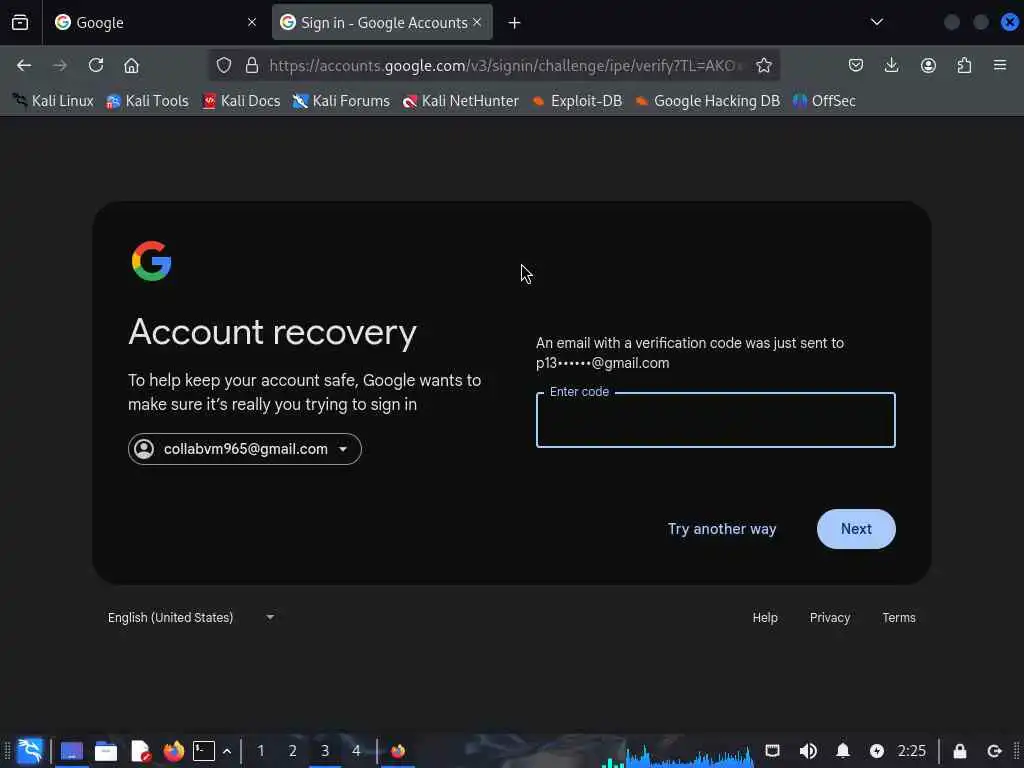Open the Kali Tools bookmark
The width and height of the screenshot is (1024, 768).
[148, 101]
